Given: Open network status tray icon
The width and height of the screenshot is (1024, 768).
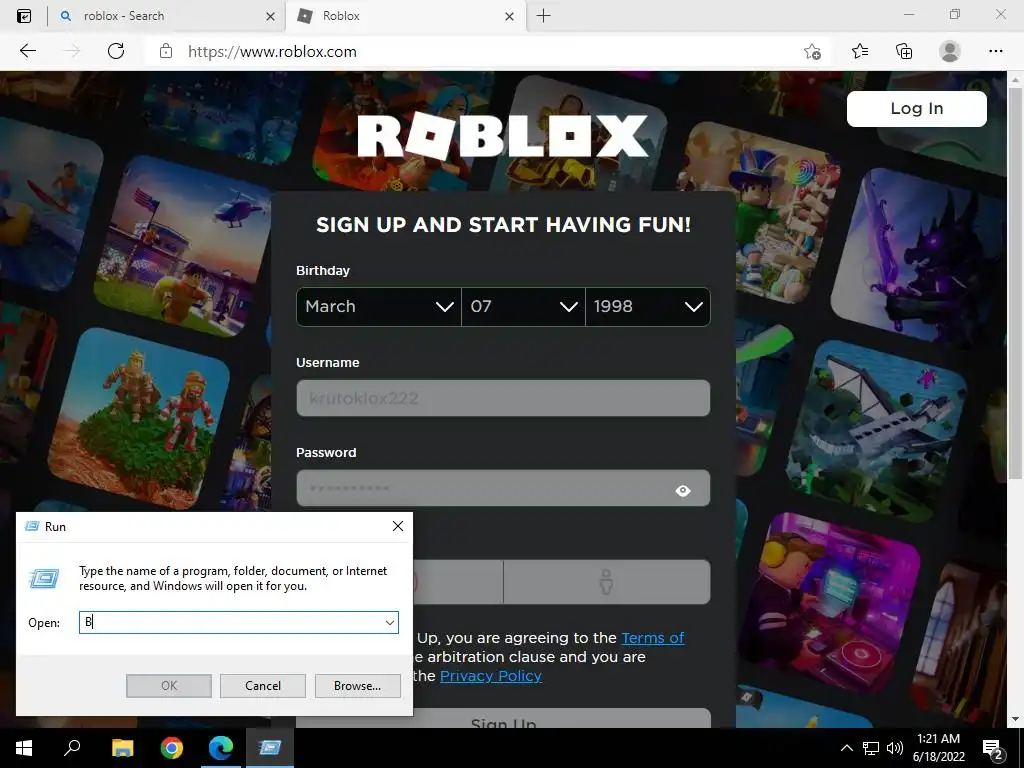Looking at the screenshot, I should [871, 748].
